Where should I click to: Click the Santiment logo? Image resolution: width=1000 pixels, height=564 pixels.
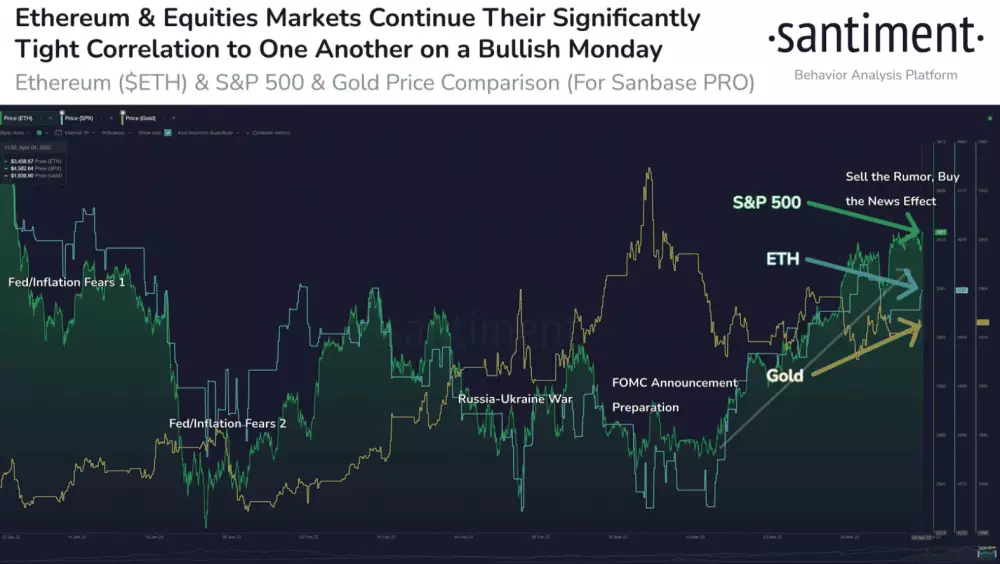coord(875,38)
